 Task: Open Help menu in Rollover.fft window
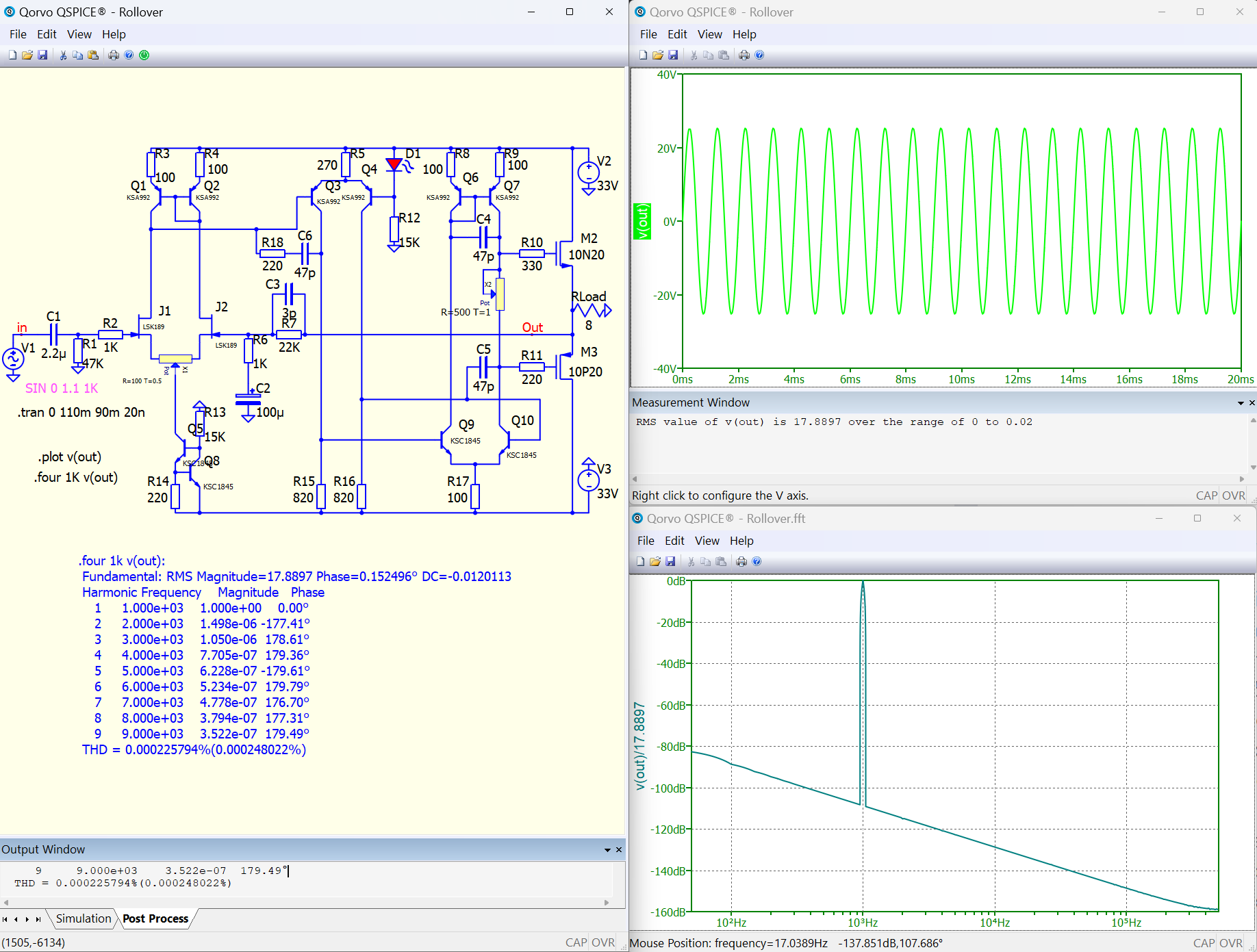[x=741, y=541]
